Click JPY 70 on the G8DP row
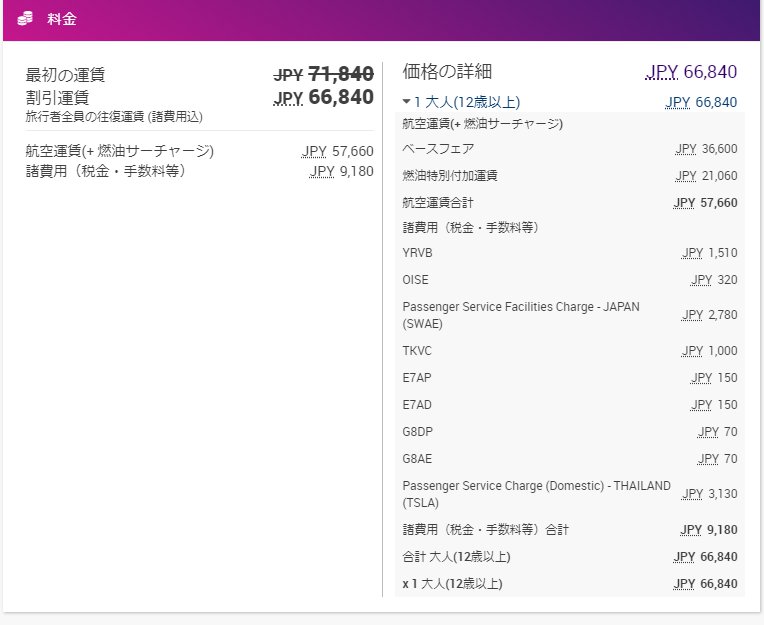 tap(717, 432)
